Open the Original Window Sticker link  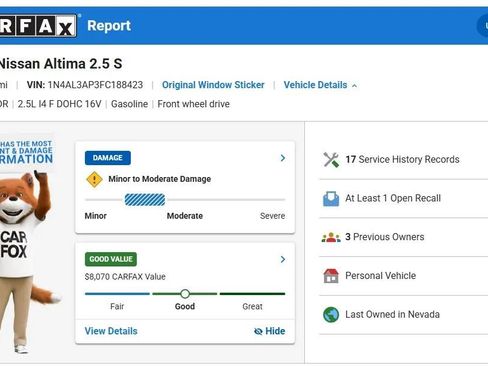coord(213,85)
